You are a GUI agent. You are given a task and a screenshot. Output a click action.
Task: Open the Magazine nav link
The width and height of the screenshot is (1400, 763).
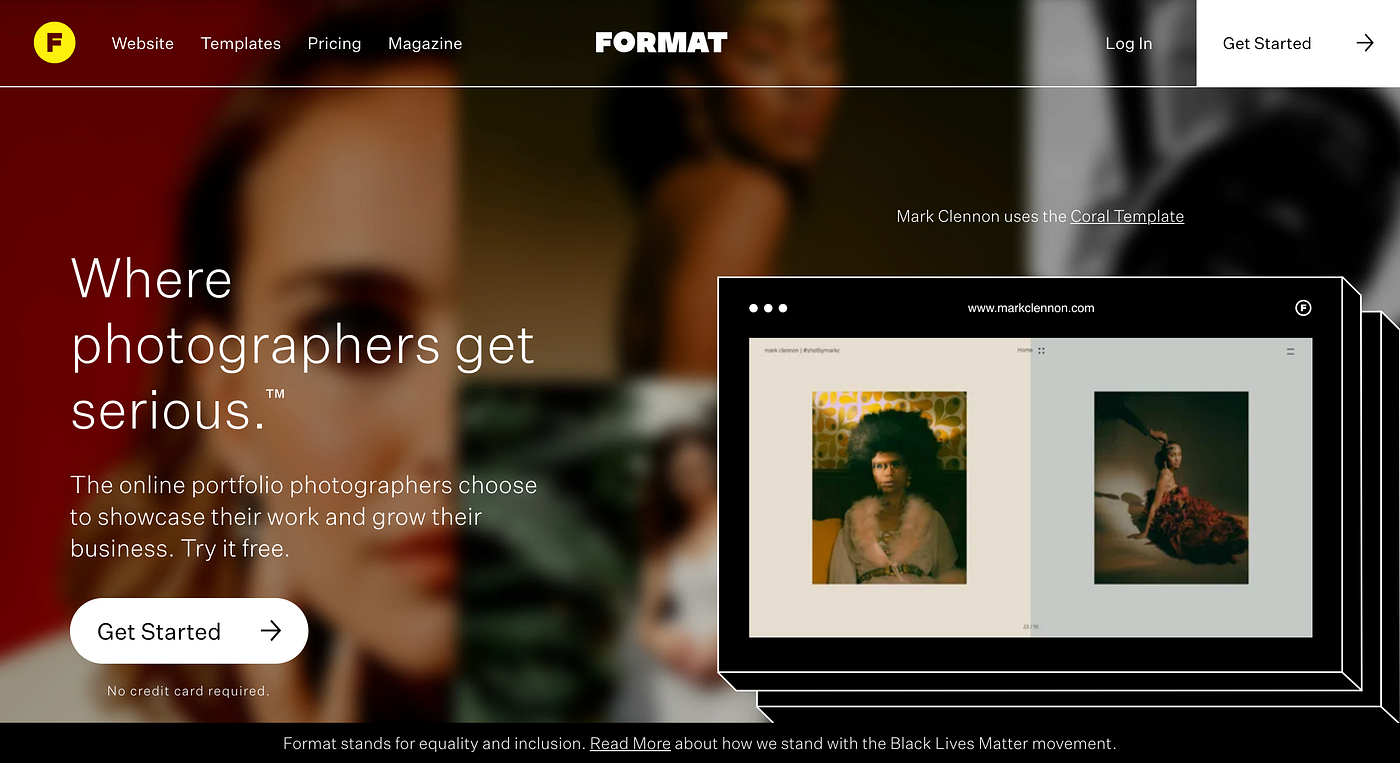(x=425, y=43)
